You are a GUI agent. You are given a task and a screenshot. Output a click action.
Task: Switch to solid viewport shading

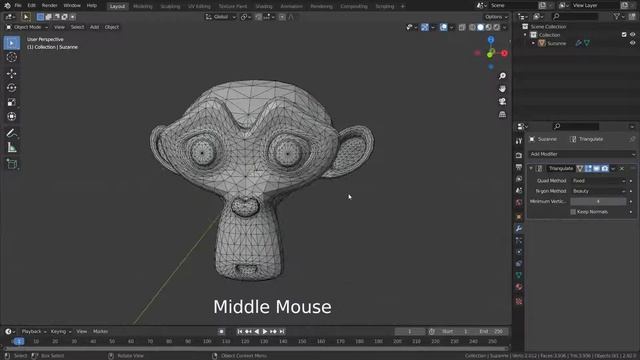pos(480,27)
